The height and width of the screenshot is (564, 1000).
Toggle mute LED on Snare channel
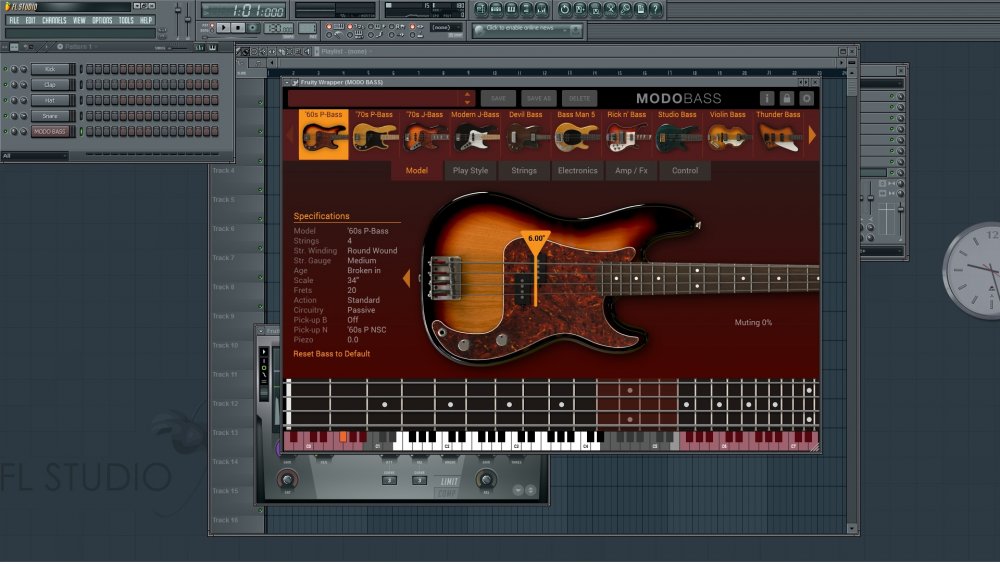(5, 115)
